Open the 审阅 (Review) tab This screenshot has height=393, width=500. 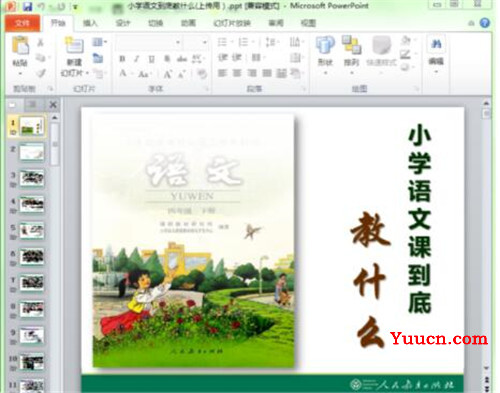(276, 23)
